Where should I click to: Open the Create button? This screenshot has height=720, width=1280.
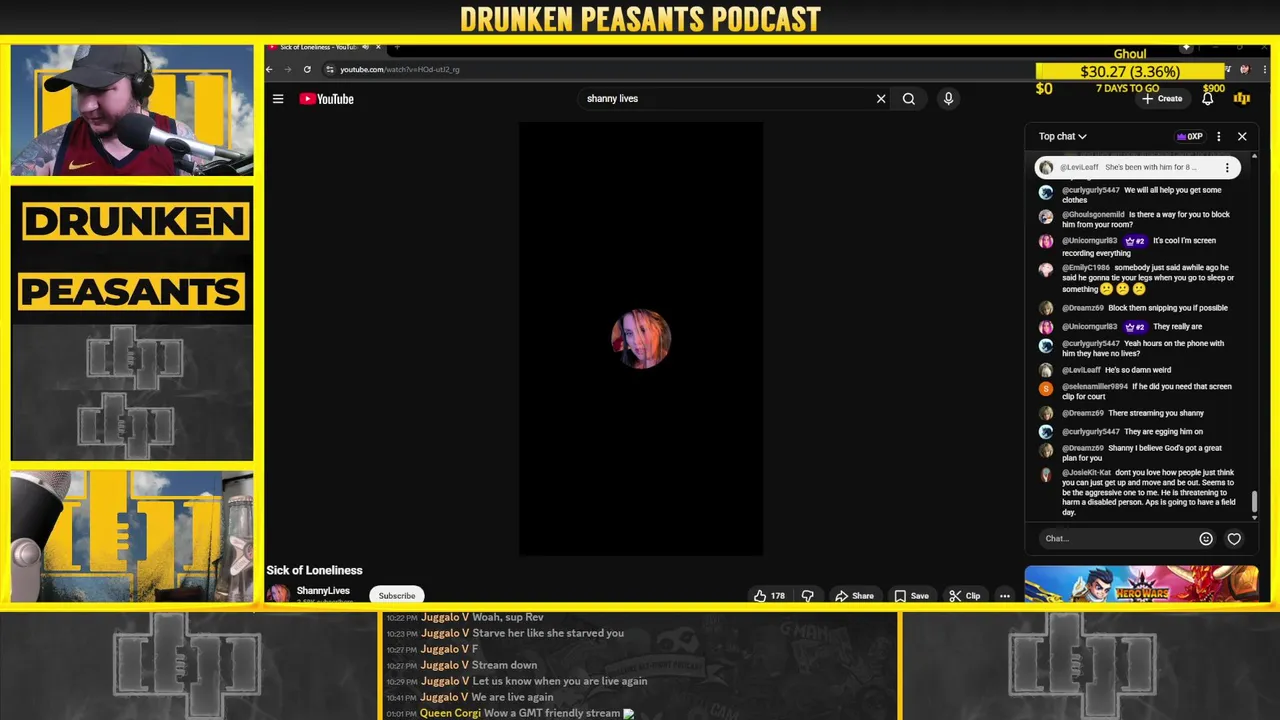[x=1162, y=99]
